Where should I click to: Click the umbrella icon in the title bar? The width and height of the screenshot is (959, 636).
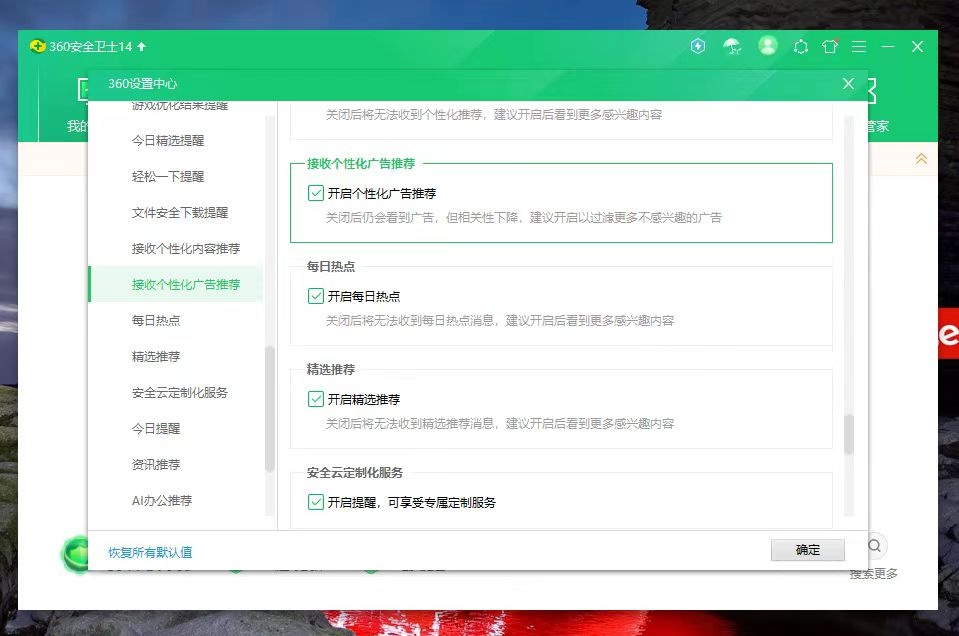[x=733, y=46]
